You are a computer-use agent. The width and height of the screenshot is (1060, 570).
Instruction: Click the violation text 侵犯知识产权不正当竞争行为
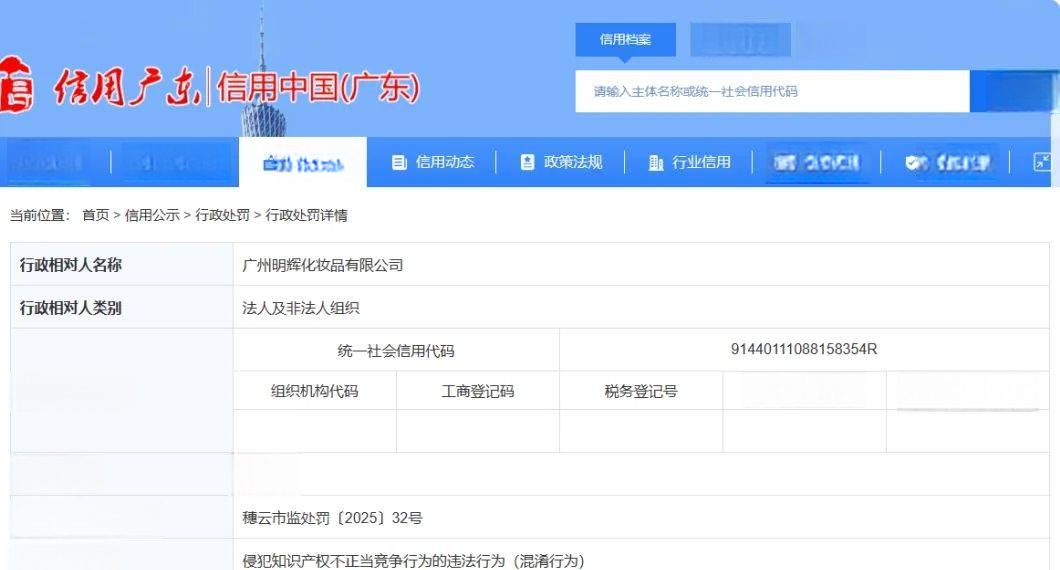pyautogui.click(x=337, y=561)
